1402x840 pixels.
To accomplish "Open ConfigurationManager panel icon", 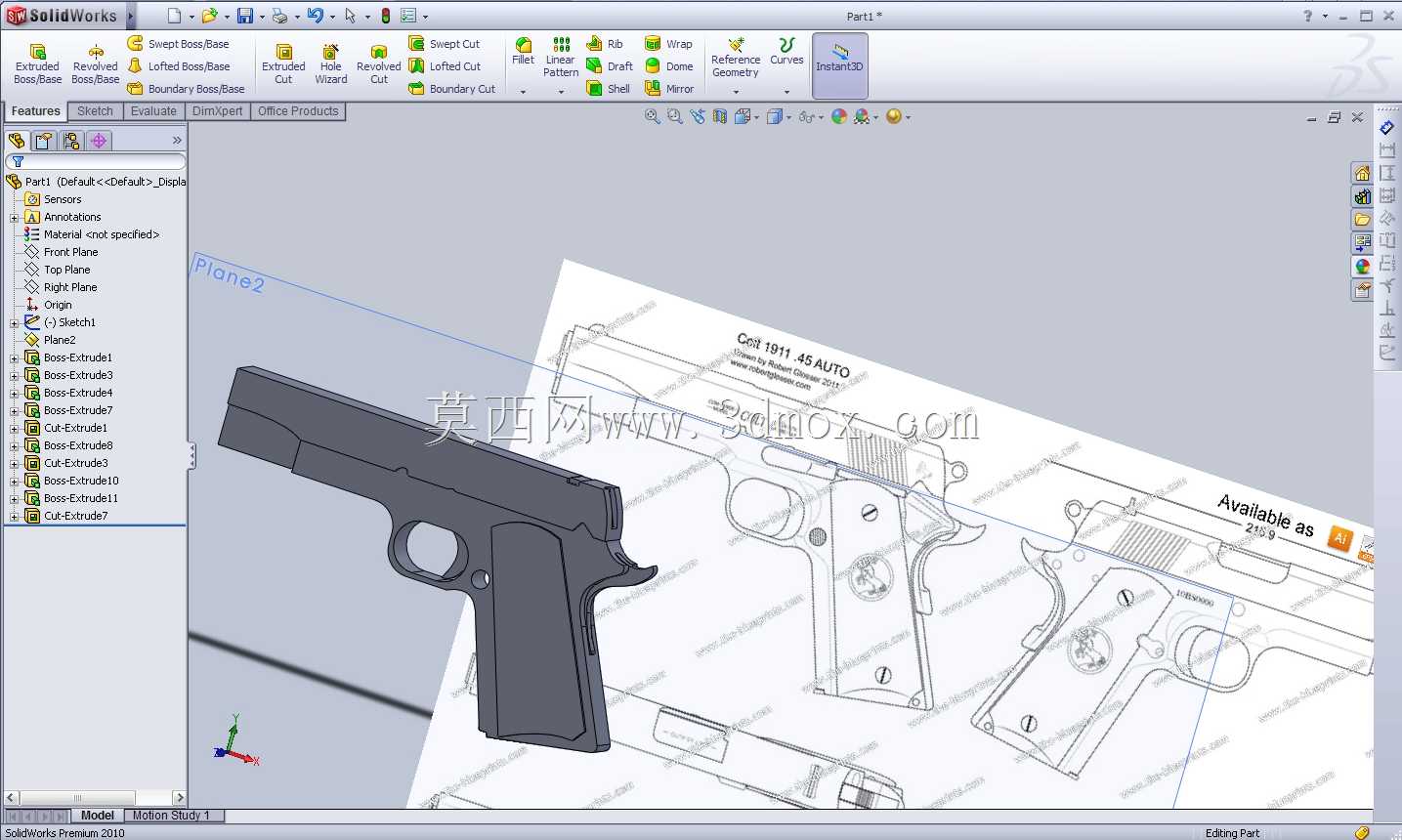I will (x=71, y=141).
